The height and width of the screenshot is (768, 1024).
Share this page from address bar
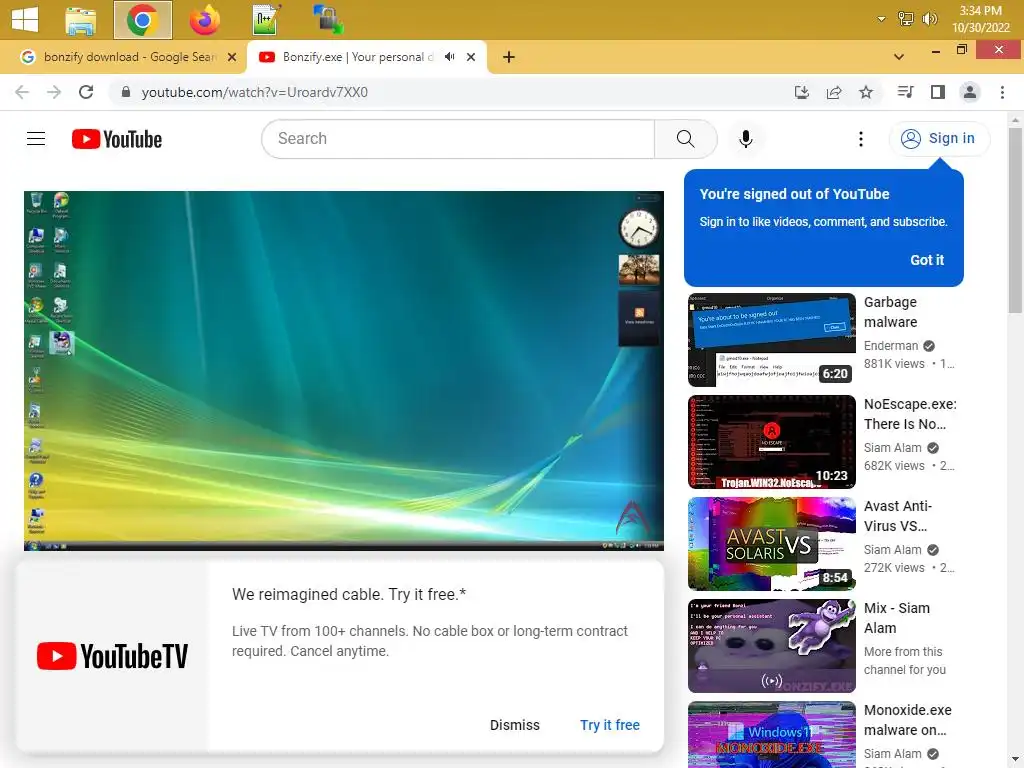(833, 92)
